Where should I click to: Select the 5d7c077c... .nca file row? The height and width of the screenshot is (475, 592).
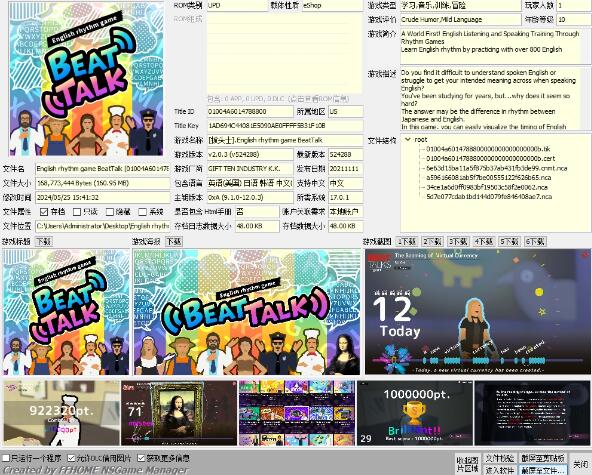click(x=489, y=197)
